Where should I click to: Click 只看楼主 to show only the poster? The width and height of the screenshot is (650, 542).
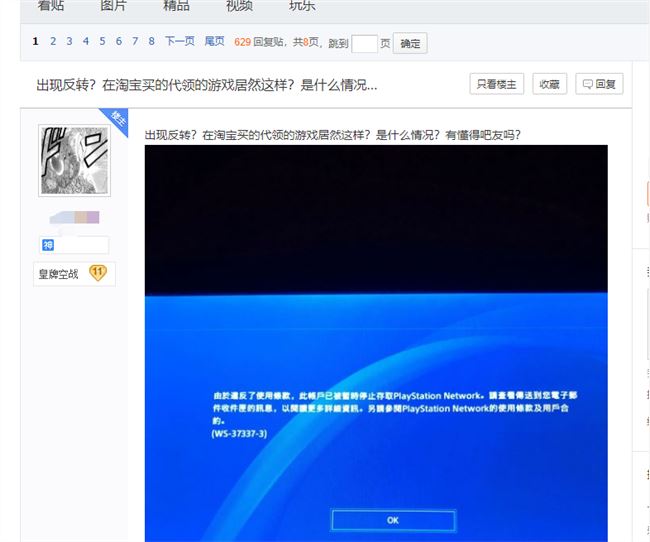click(x=497, y=84)
